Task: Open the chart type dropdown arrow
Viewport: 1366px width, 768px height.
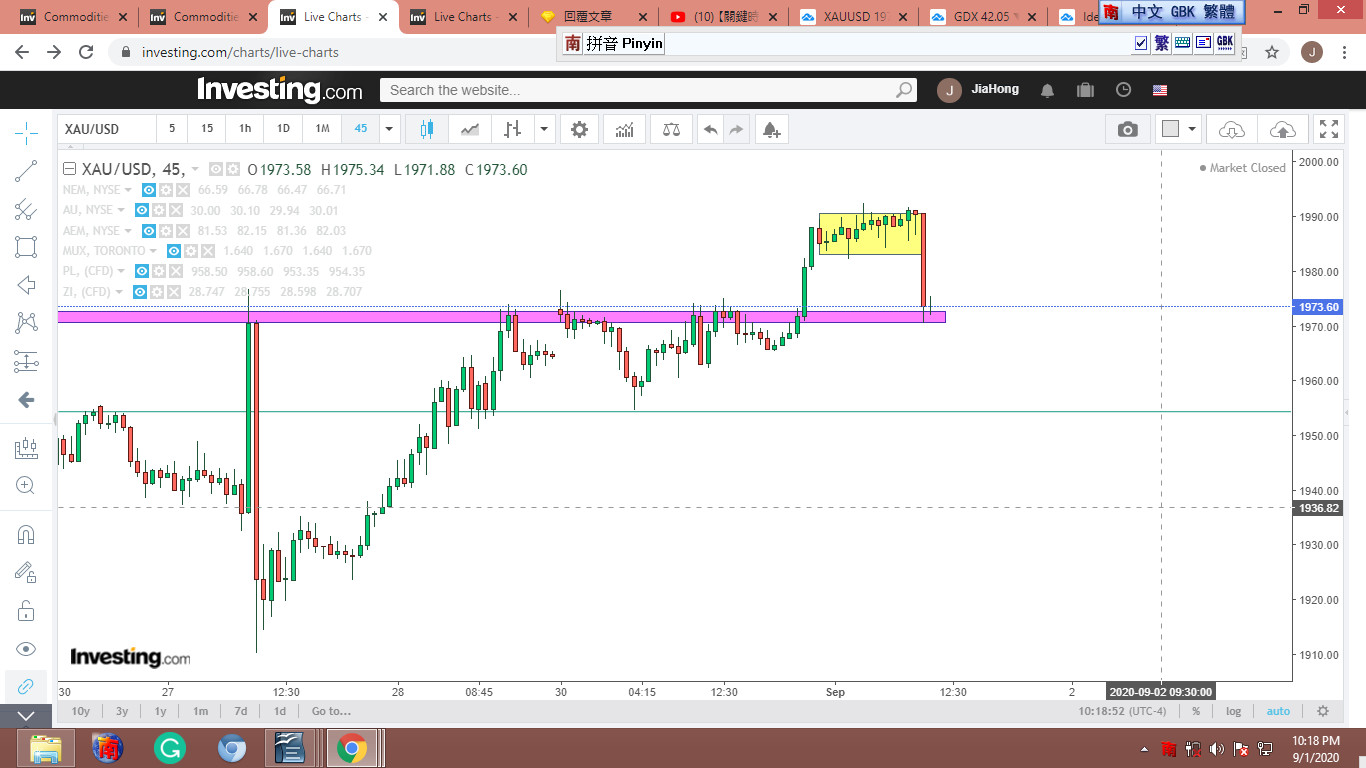Action: [544, 129]
